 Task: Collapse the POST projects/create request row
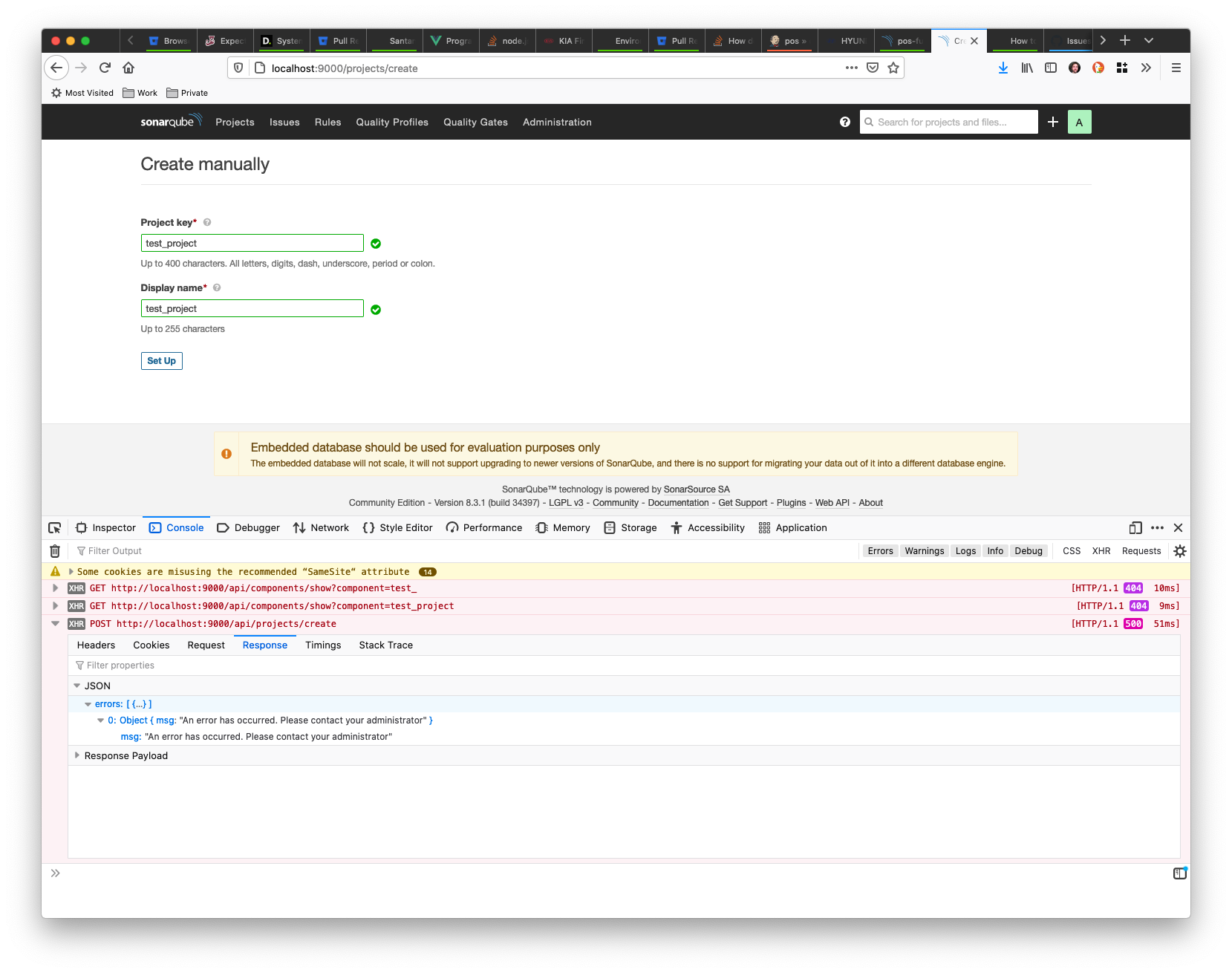[x=56, y=624]
